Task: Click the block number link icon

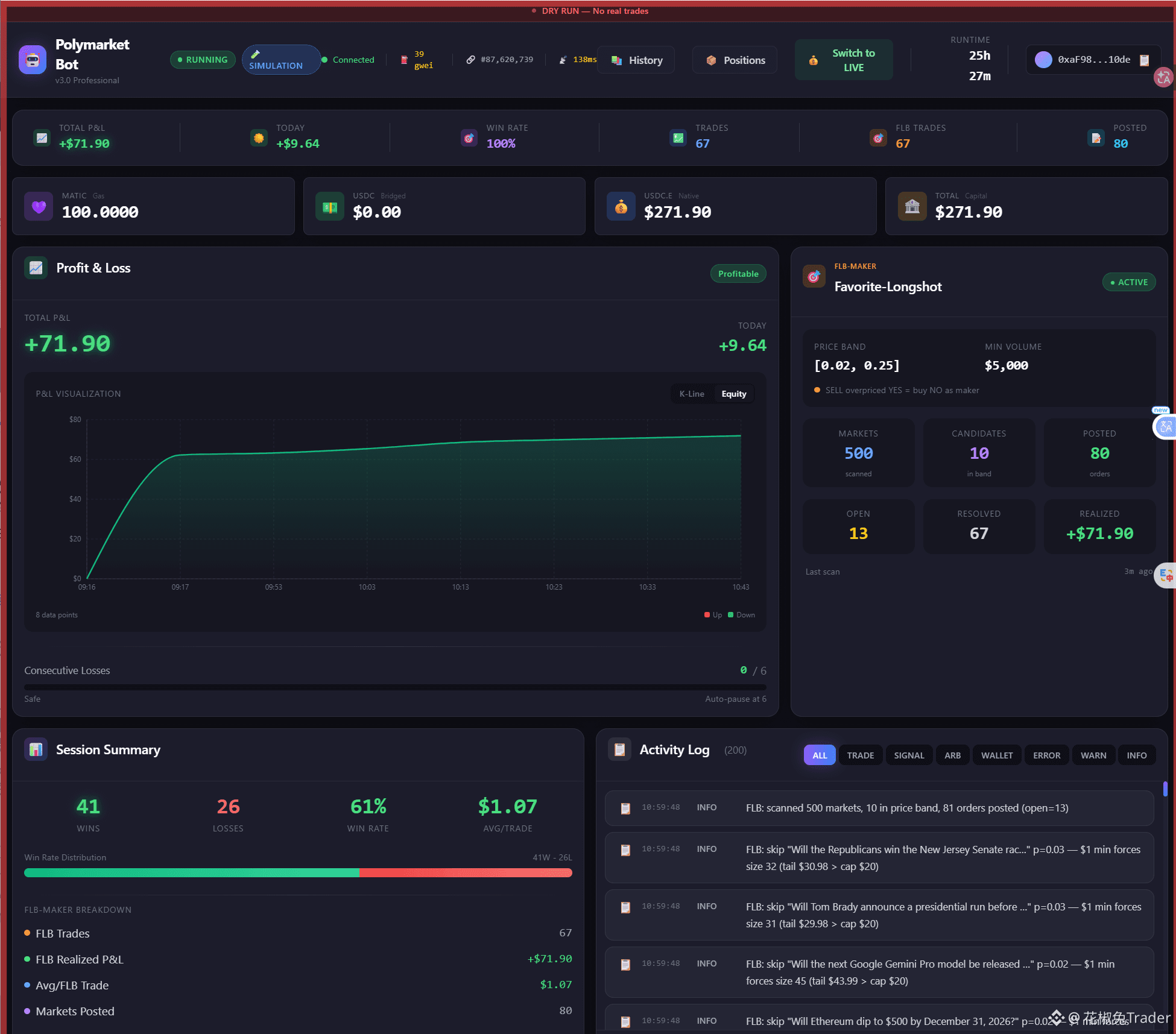Action: click(x=470, y=60)
